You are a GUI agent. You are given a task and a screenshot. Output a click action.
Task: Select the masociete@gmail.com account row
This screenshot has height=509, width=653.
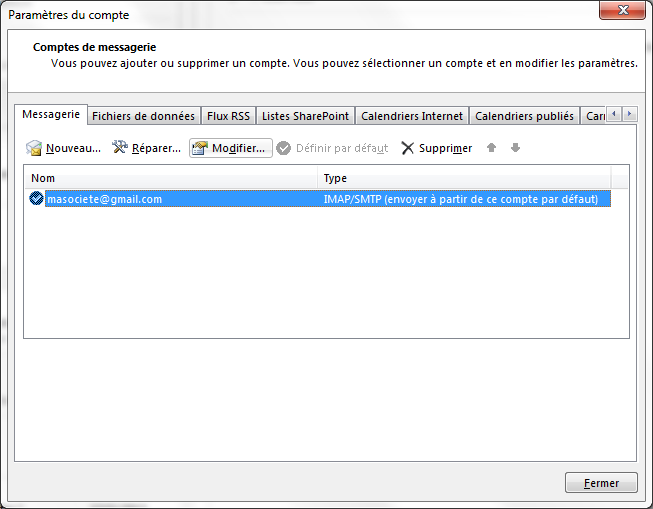tap(320, 199)
